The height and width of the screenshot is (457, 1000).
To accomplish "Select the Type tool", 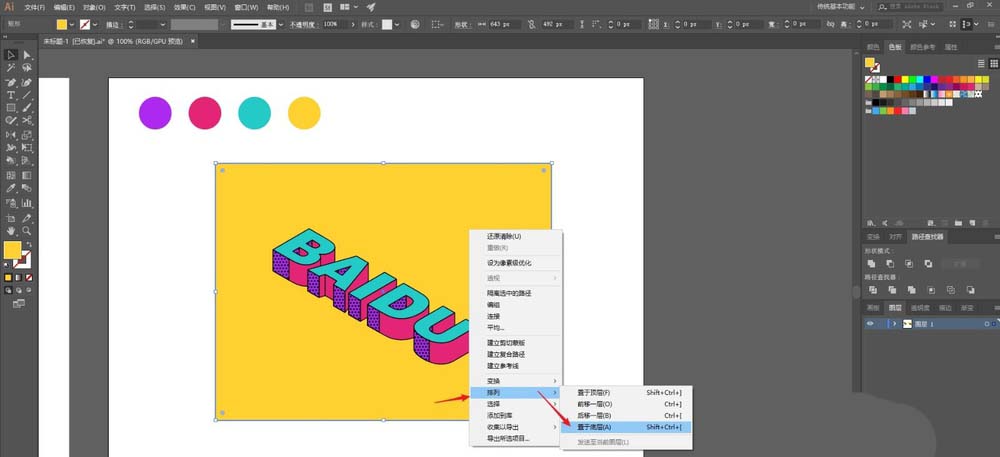I will (x=11, y=95).
